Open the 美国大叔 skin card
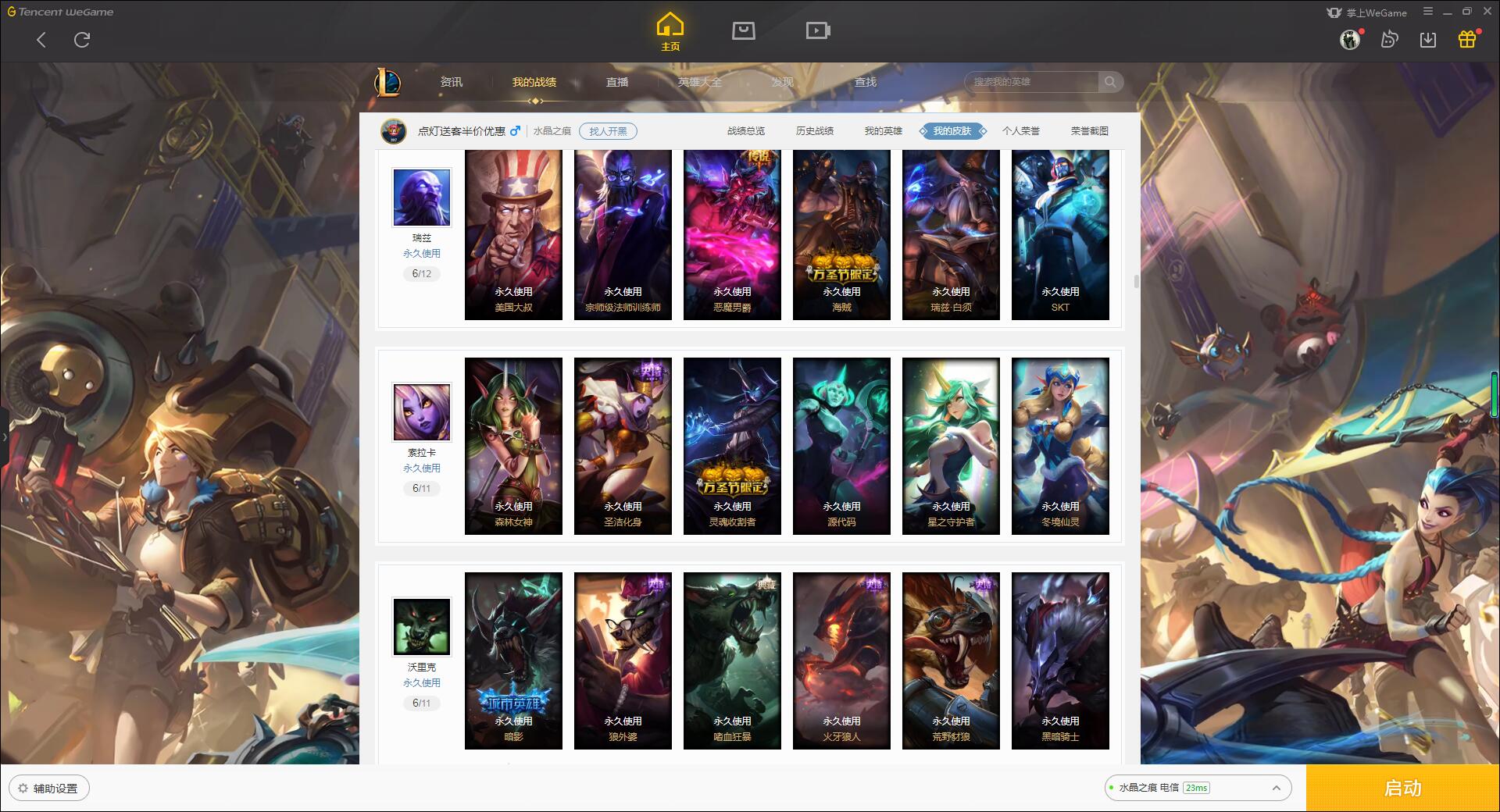 pos(513,234)
